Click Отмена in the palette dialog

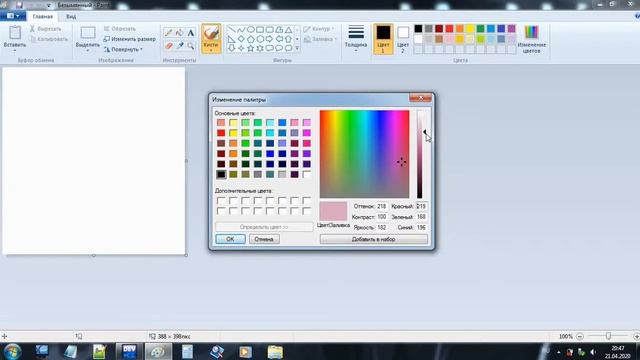264,239
